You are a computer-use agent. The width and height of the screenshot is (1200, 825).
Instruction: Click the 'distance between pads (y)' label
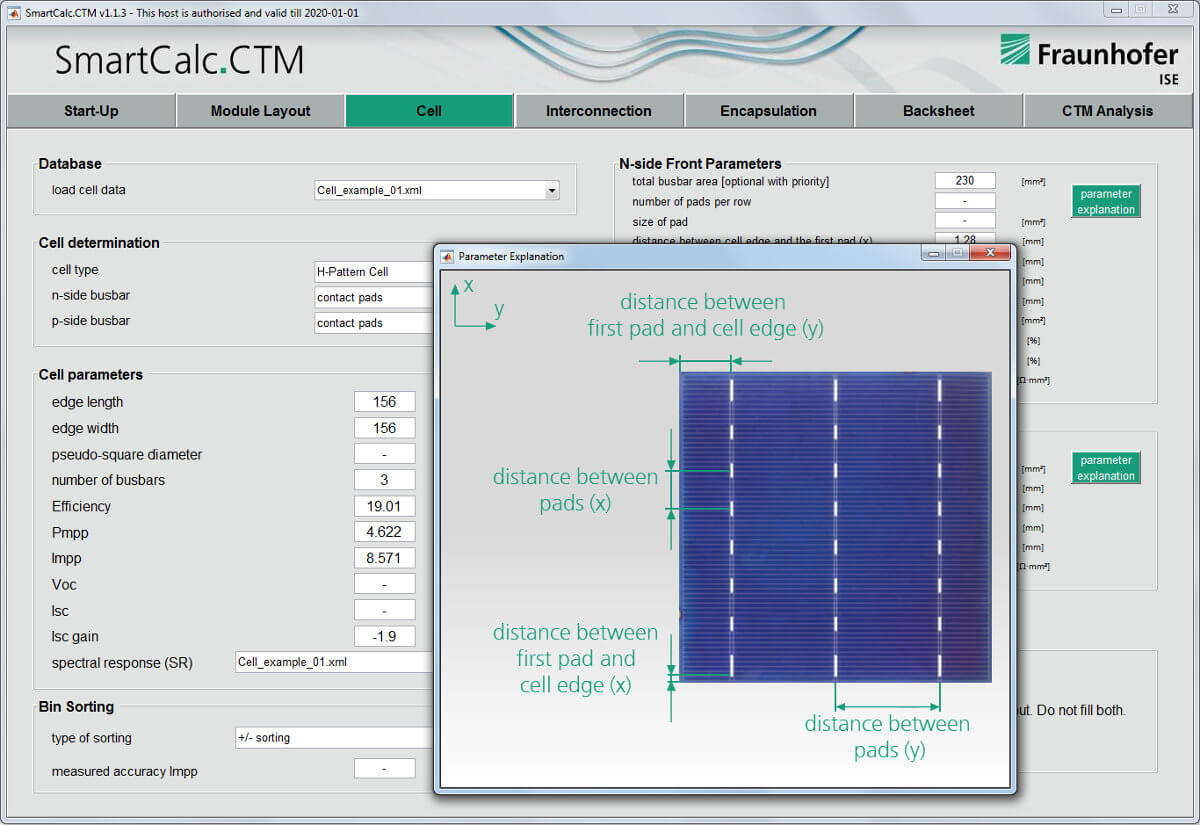coord(887,736)
